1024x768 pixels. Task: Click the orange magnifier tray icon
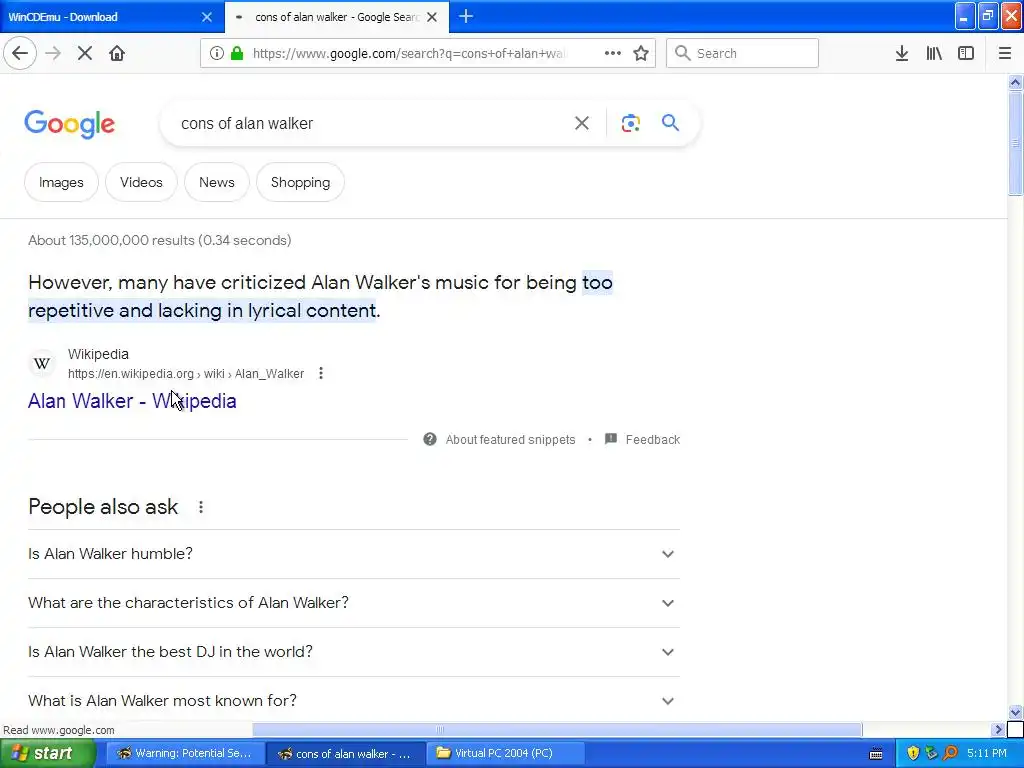950,754
